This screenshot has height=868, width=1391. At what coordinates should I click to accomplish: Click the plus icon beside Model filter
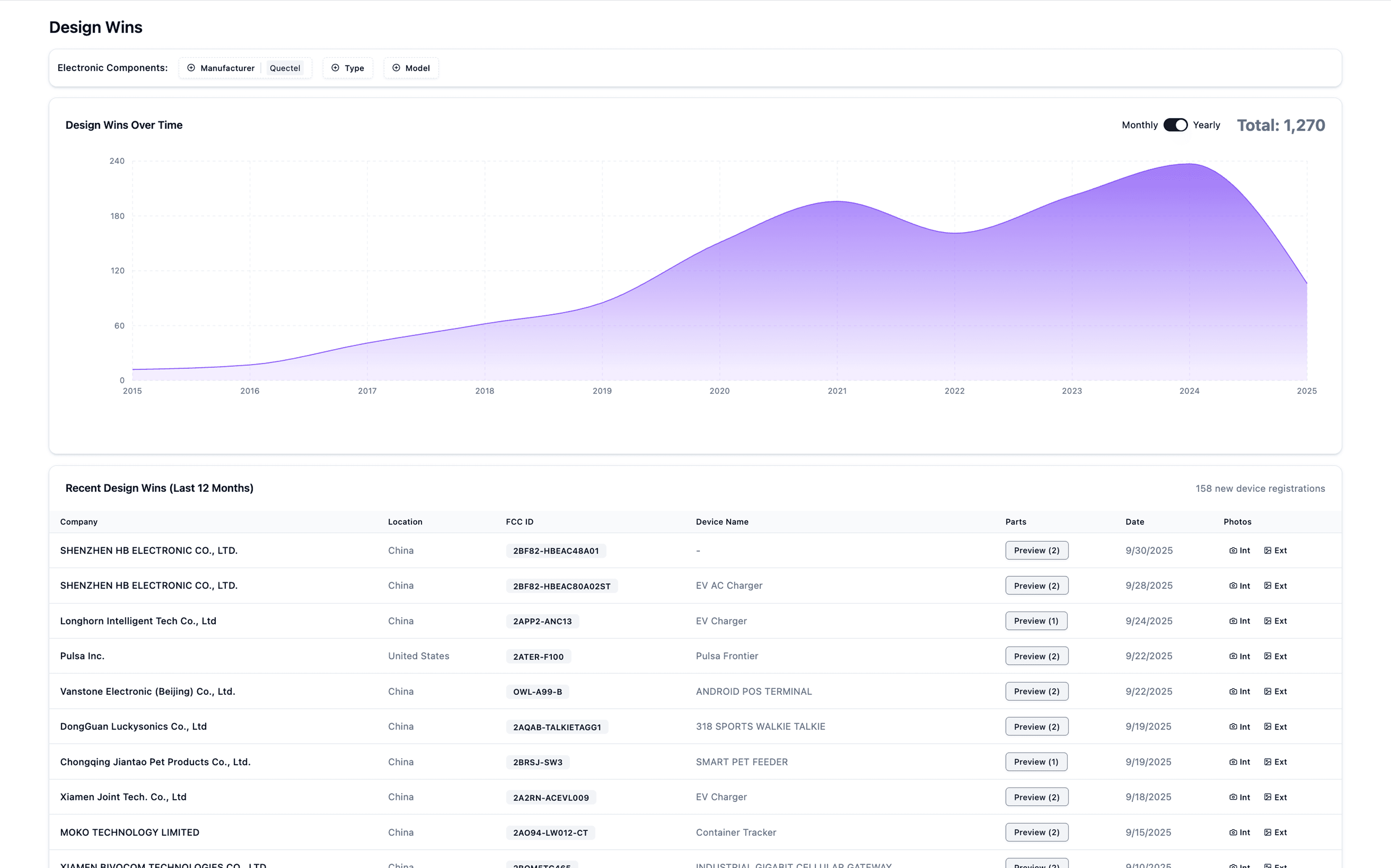(396, 68)
